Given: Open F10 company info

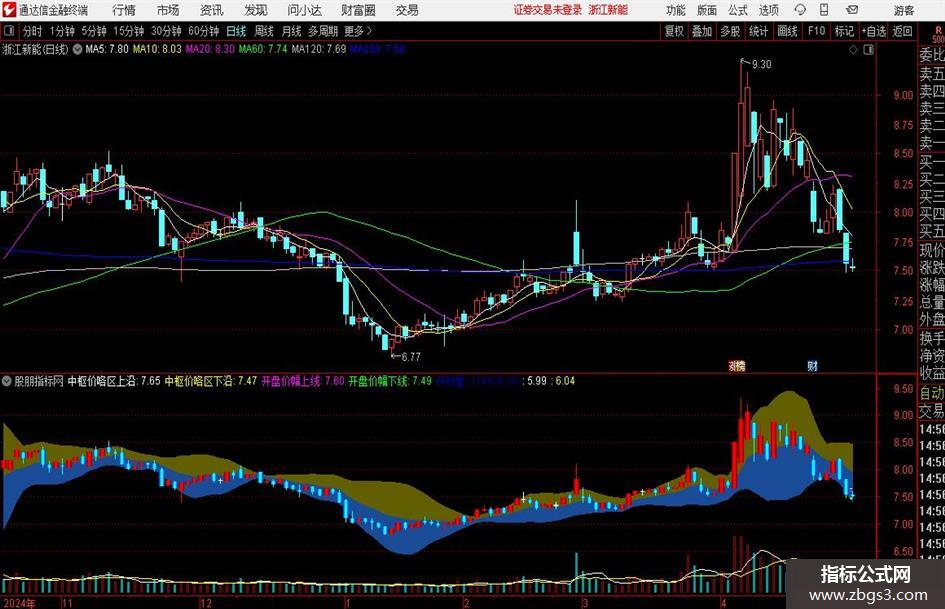Looking at the screenshot, I should (816, 31).
